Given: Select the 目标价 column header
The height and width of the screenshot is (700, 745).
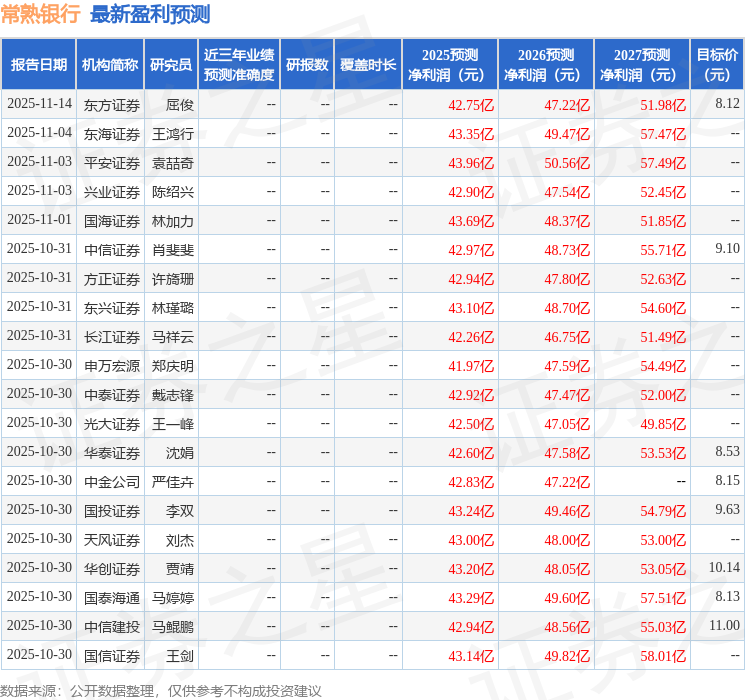Looking at the screenshot, I should [x=717, y=64].
